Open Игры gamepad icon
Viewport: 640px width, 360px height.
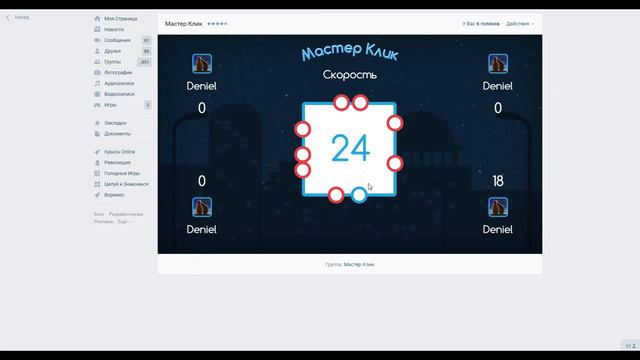[x=97, y=105]
